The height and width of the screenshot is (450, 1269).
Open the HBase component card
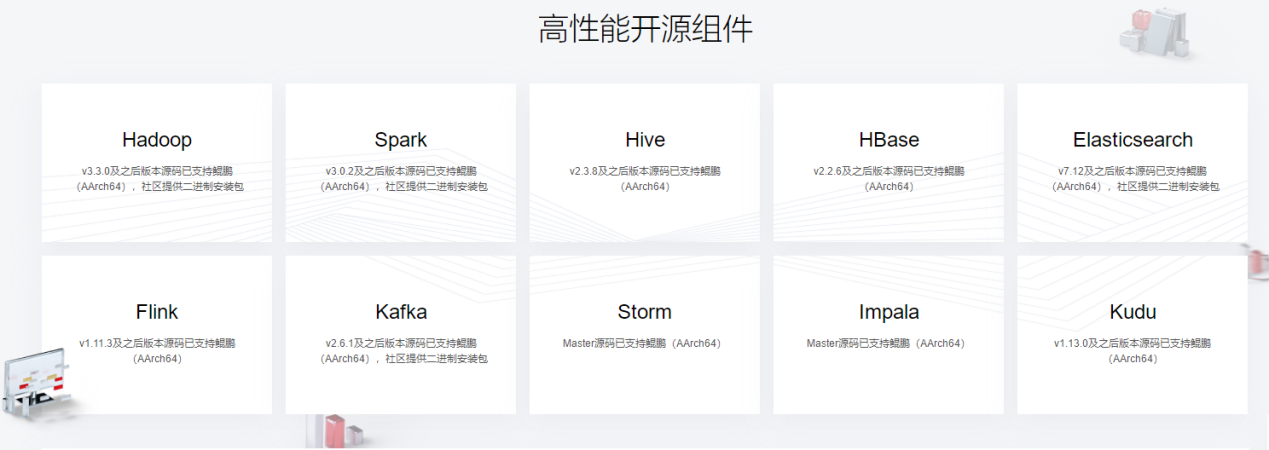tap(889, 162)
